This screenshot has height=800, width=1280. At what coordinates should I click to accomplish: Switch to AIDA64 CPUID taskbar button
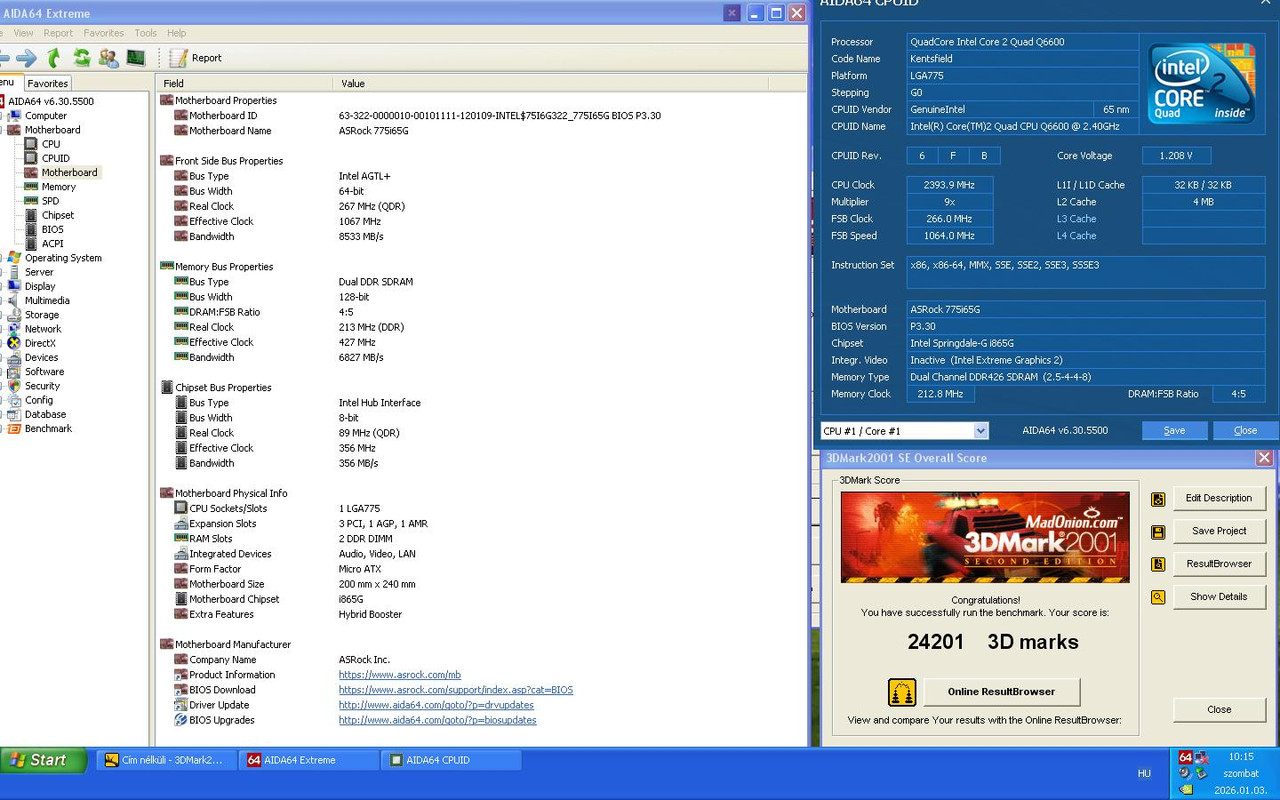(x=450, y=760)
